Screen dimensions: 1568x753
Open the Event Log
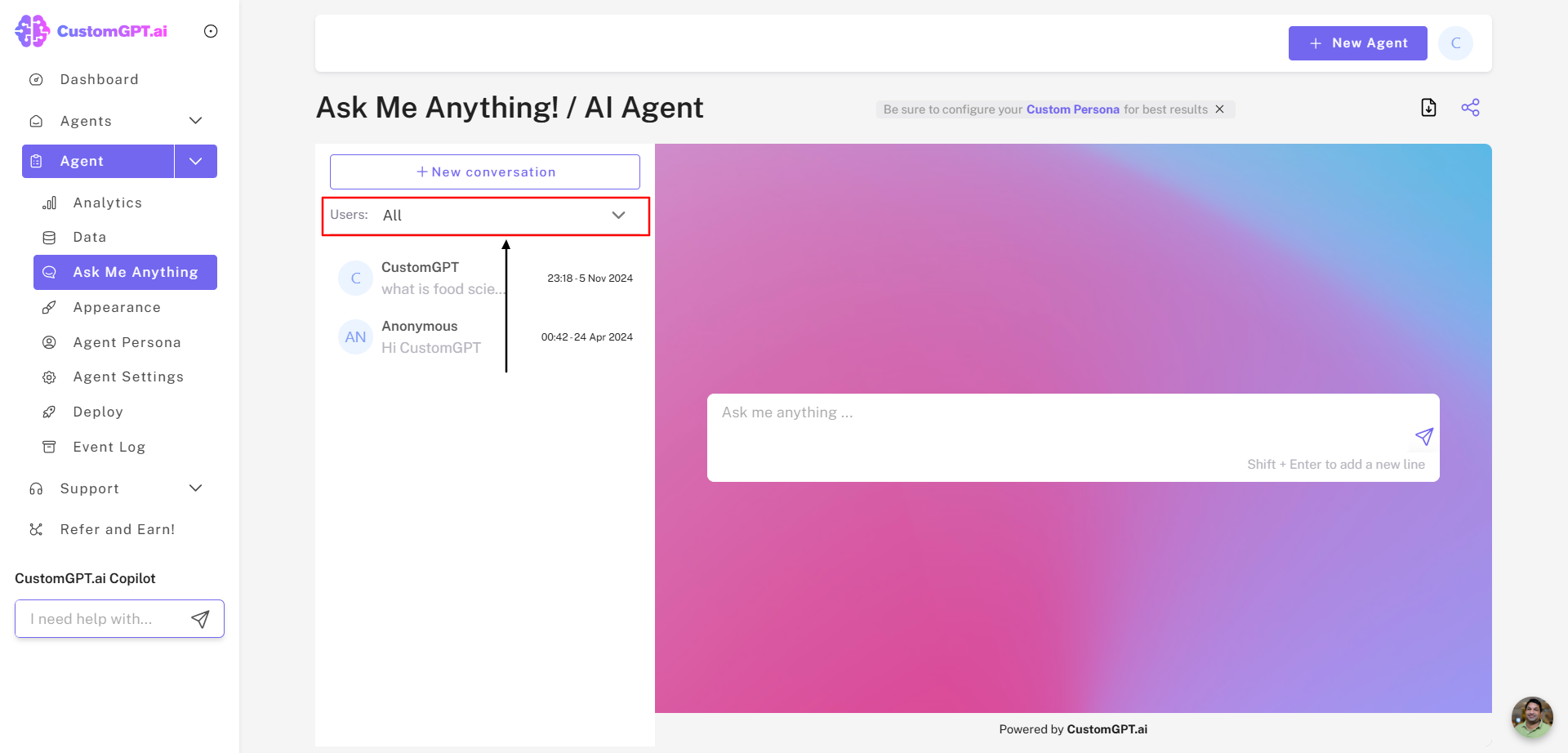tap(109, 447)
